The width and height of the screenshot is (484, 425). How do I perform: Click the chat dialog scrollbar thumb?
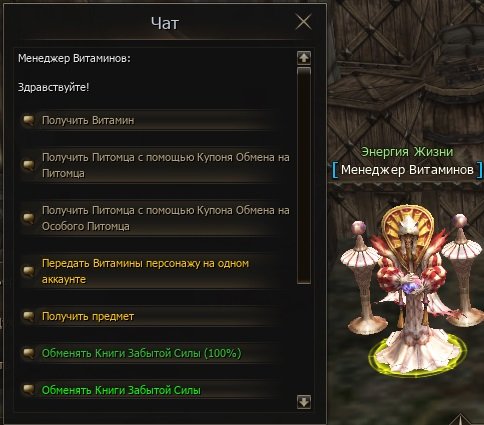coord(304,176)
